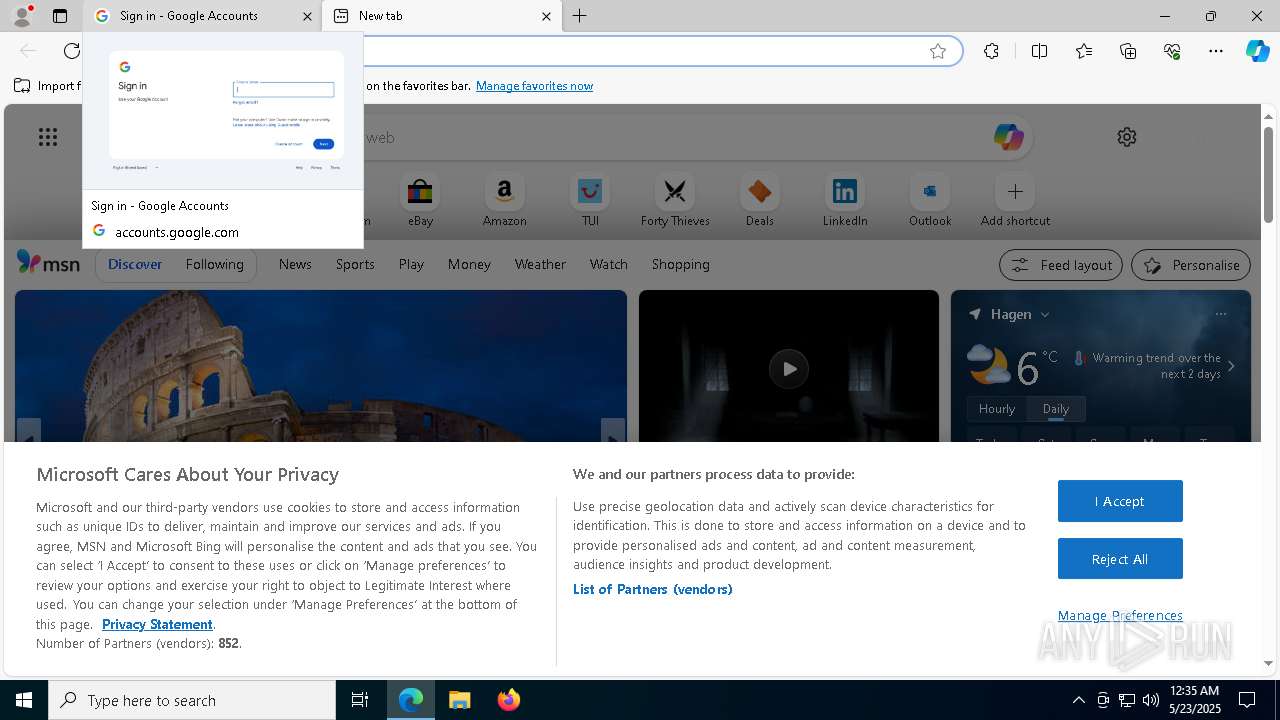Click Reject All cookies button

[x=1120, y=559]
